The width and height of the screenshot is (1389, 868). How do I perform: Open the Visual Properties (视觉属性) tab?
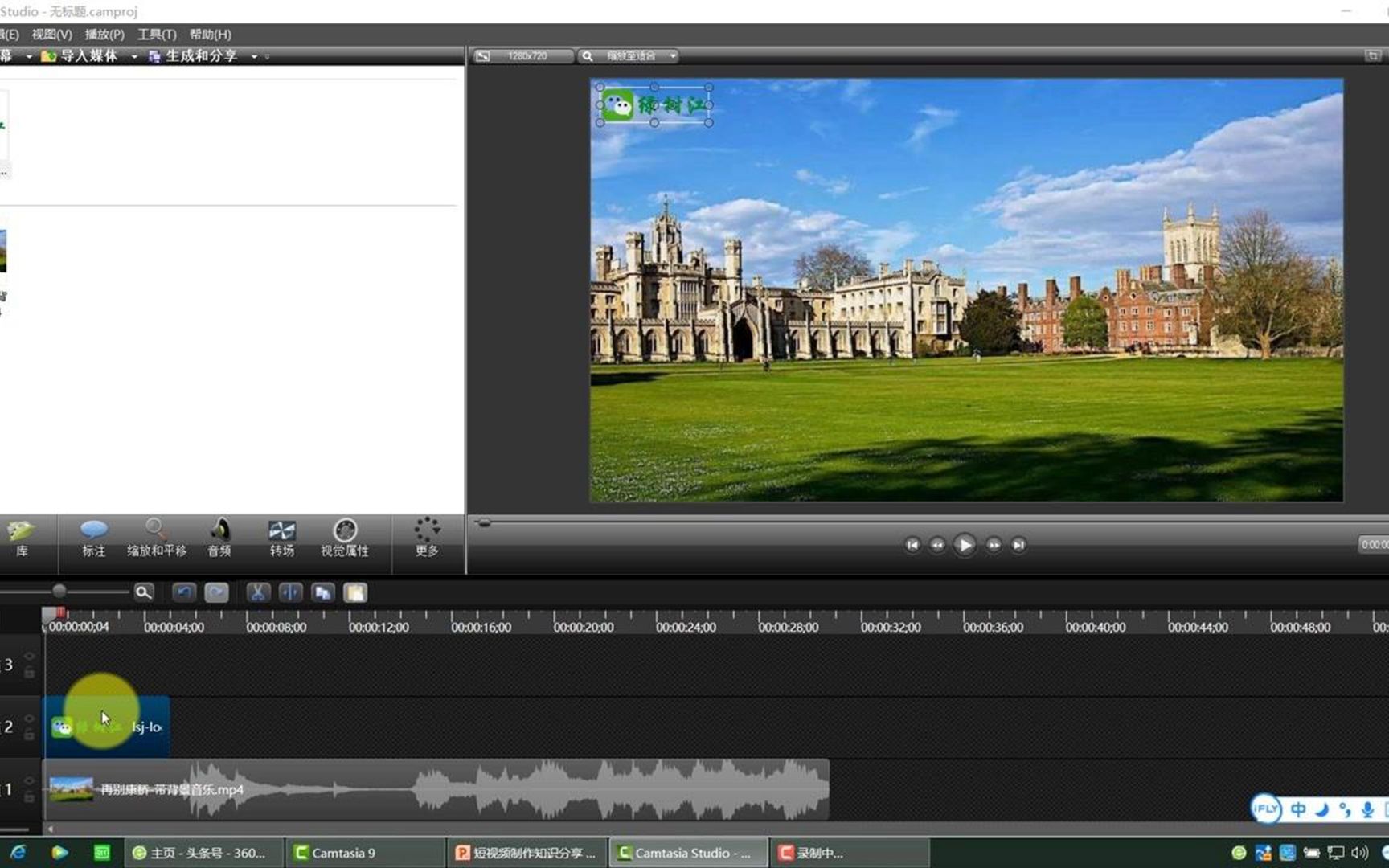345,539
